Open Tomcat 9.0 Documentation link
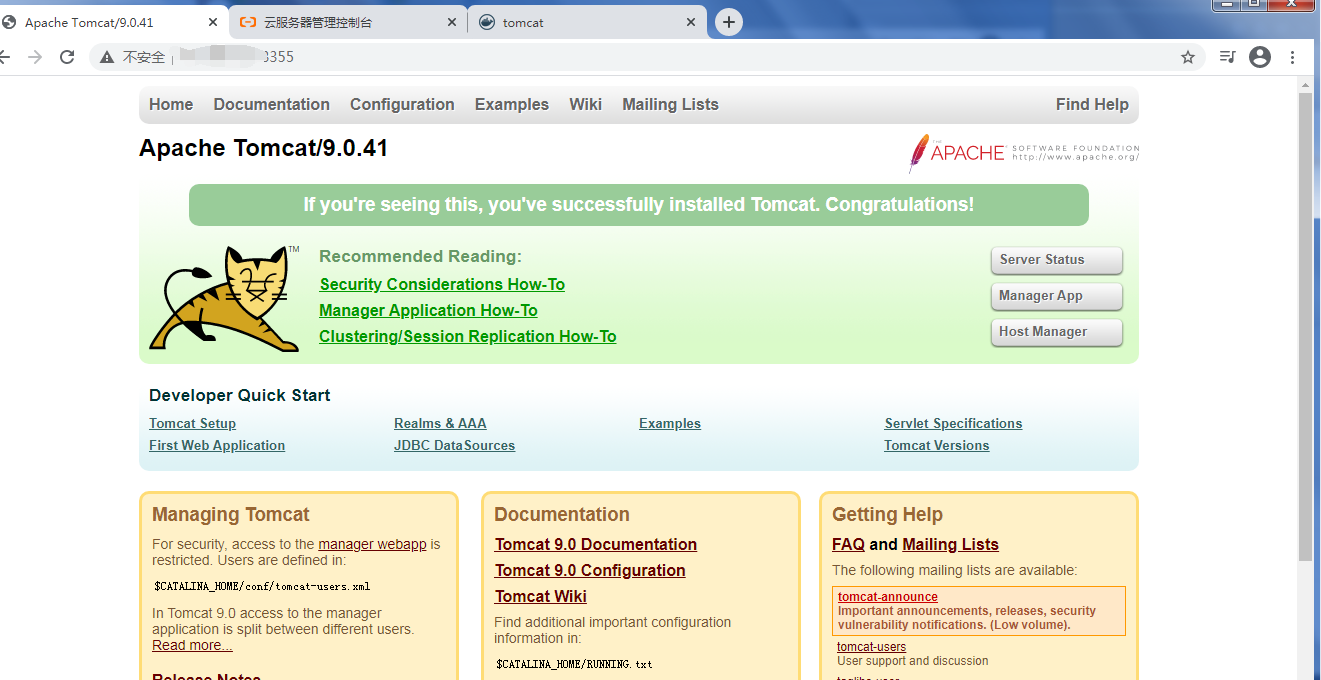Image resolution: width=1321 pixels, height=680 pixels. [596, 545]
